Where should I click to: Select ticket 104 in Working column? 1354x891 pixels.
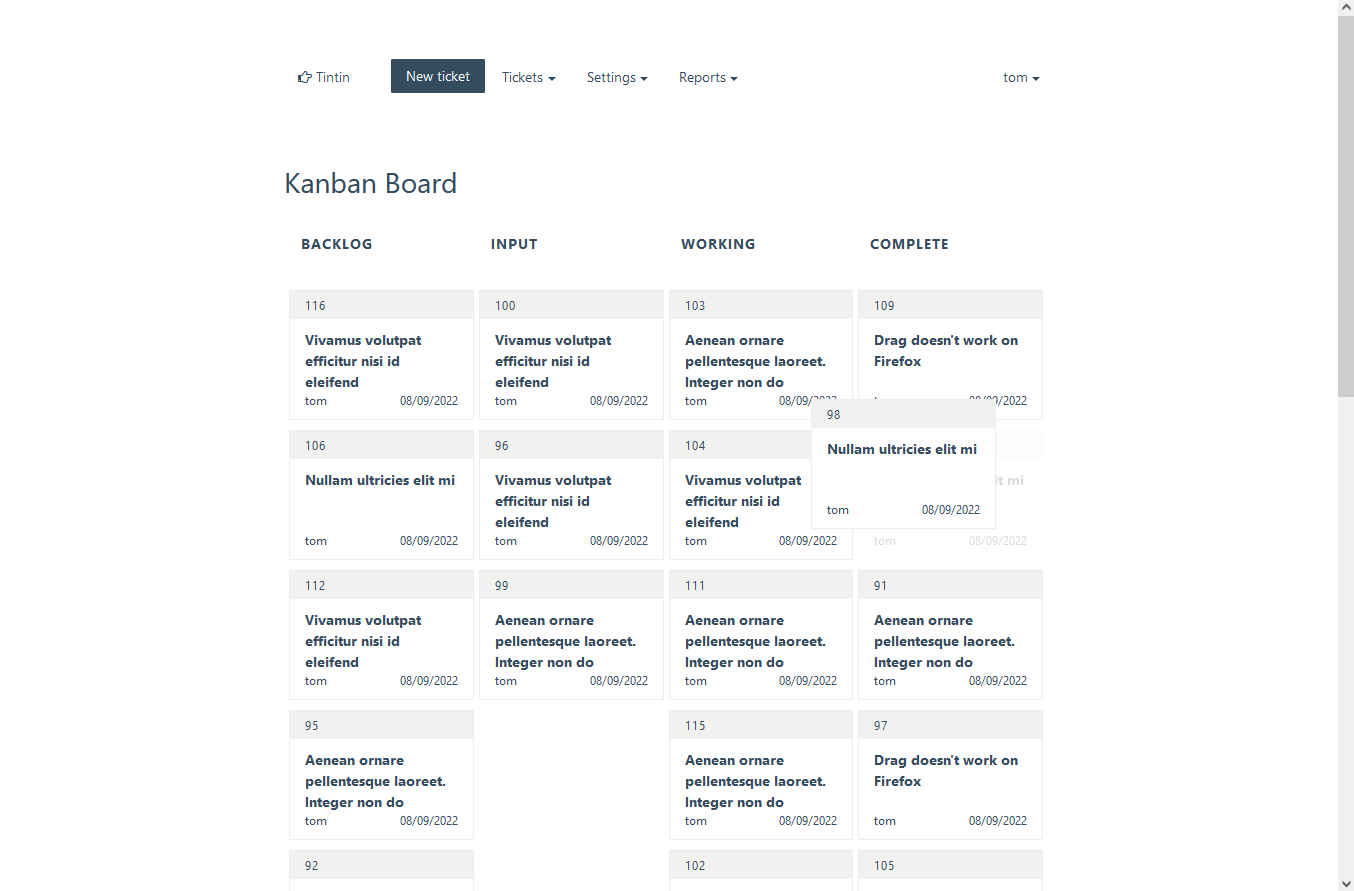(740, 500)
